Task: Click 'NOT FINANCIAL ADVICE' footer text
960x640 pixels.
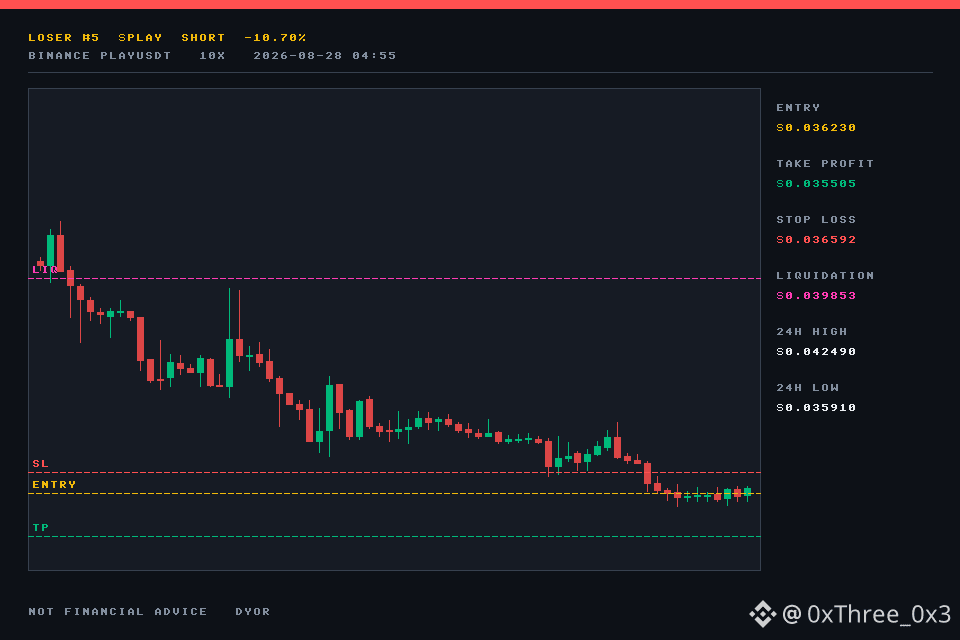Action: 118,612
